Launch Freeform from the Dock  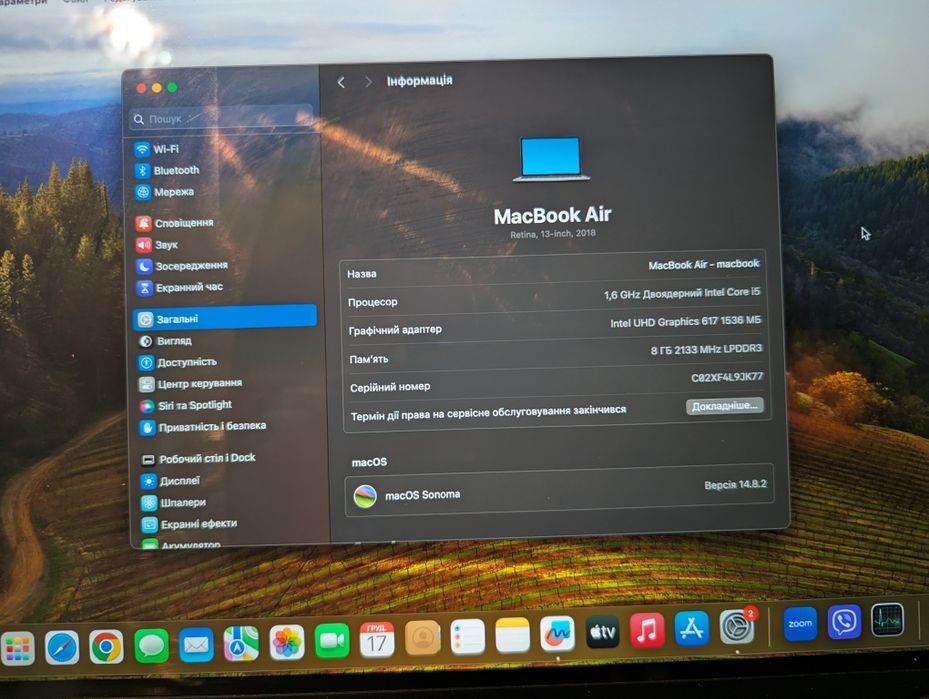[558, 634]
